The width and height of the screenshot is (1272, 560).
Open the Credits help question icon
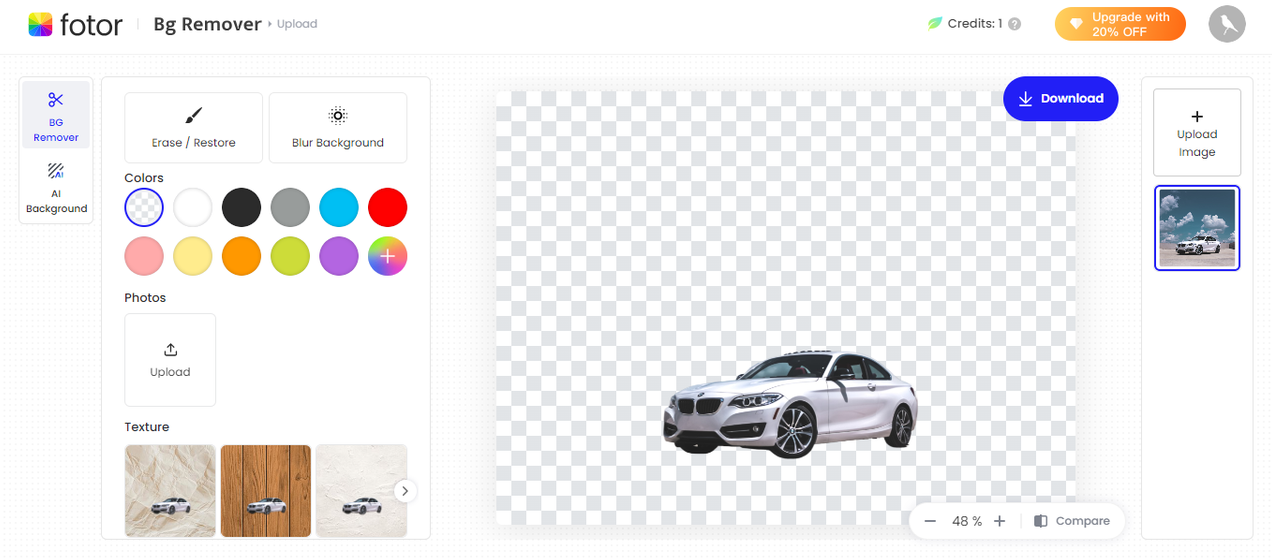(1015, 24)
